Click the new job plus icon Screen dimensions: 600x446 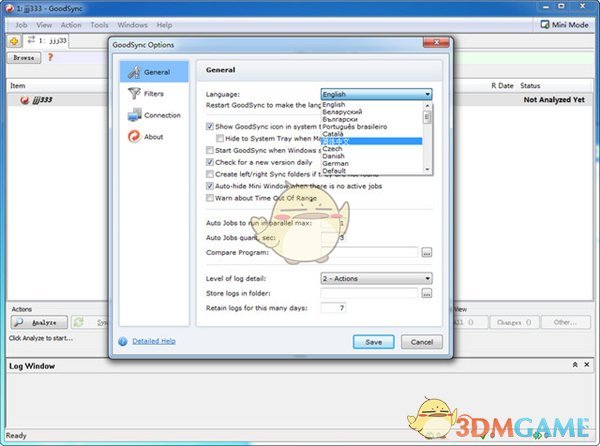(15, 41)
